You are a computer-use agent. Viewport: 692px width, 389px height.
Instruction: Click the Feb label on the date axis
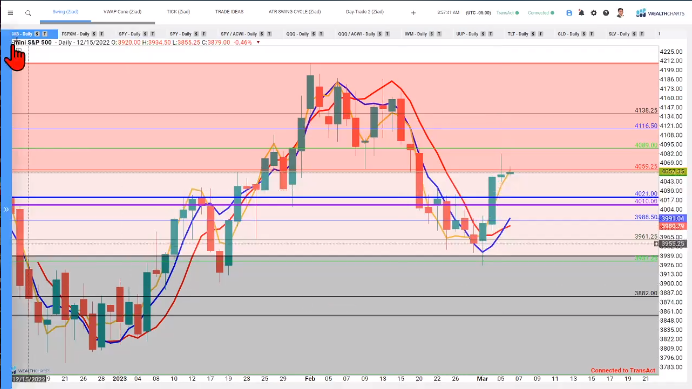(310, 379)
